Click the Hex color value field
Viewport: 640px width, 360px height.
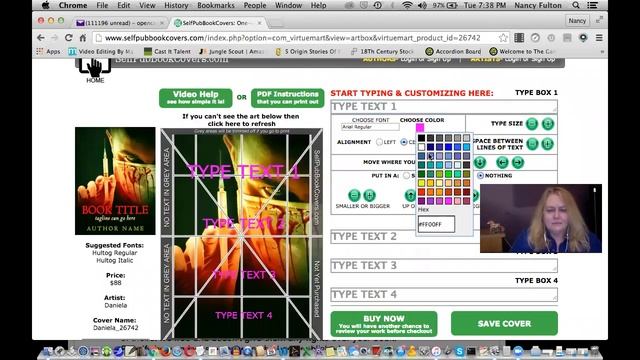tap(436, 224)
